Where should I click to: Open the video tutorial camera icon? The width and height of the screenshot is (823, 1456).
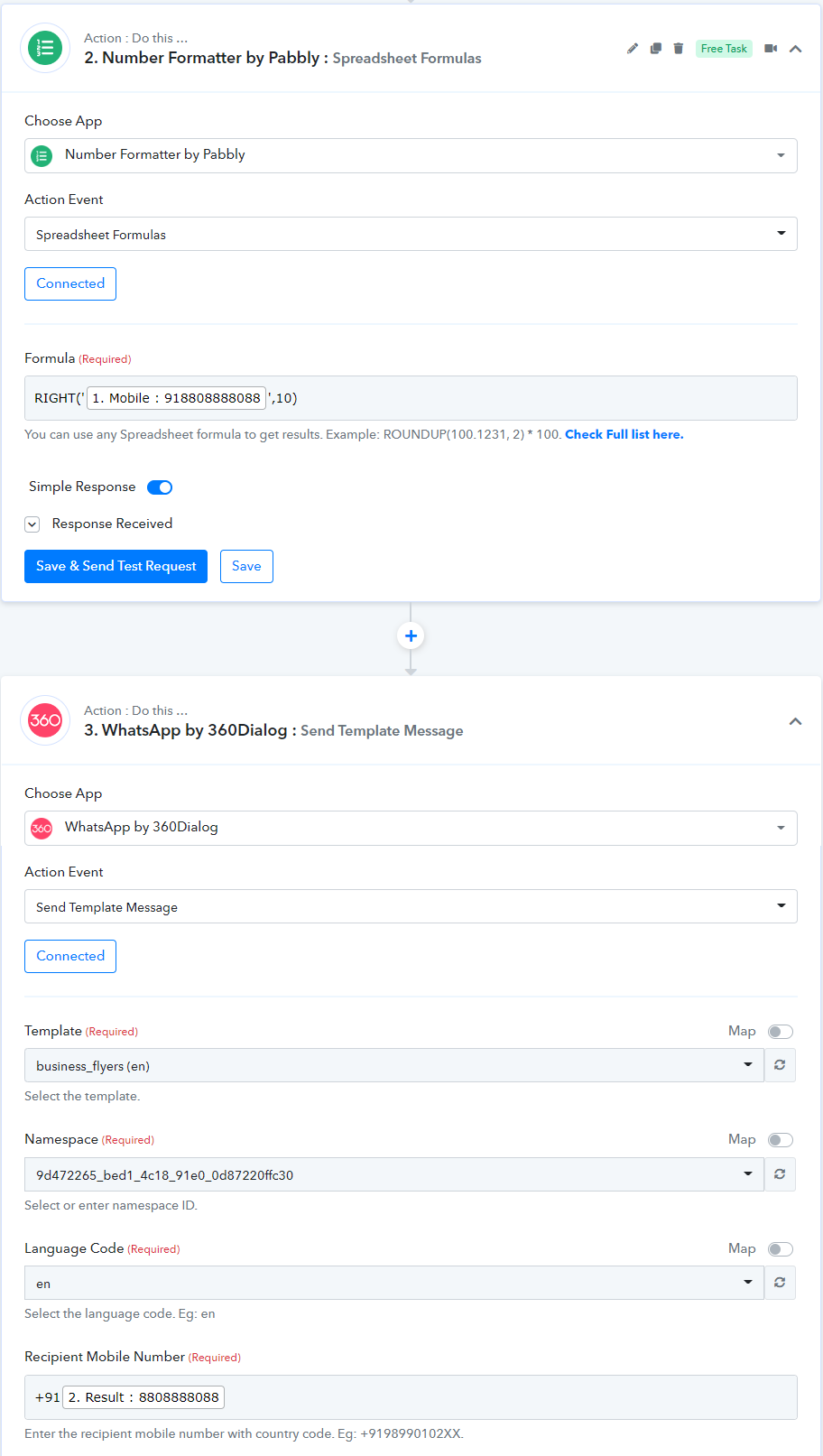click(x=771, y=48)
